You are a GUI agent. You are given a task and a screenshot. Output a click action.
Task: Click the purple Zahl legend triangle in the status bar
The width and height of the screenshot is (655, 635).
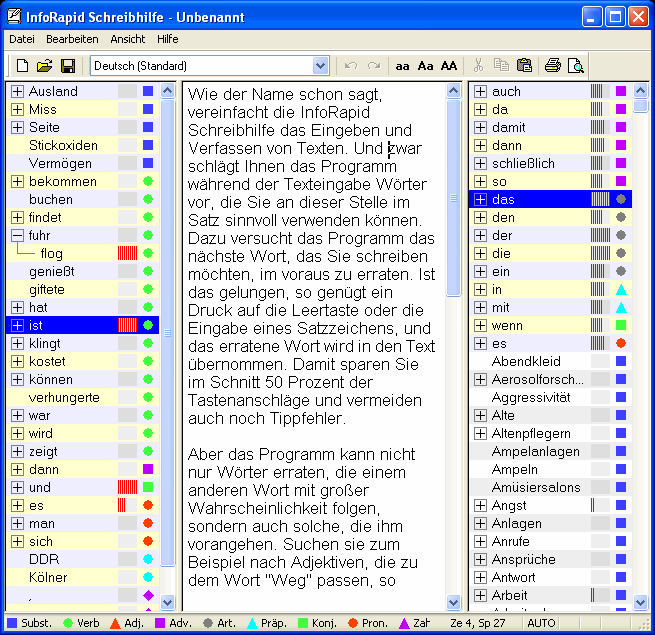[x=404, y=623]
